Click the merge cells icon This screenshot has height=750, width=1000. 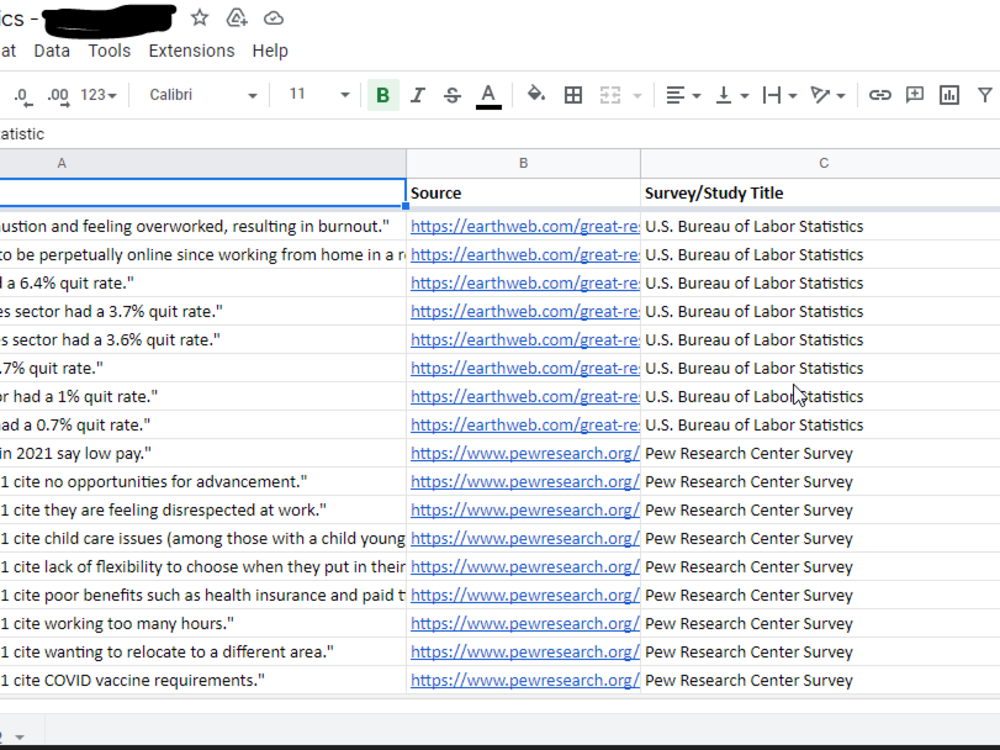coord(610,95)
